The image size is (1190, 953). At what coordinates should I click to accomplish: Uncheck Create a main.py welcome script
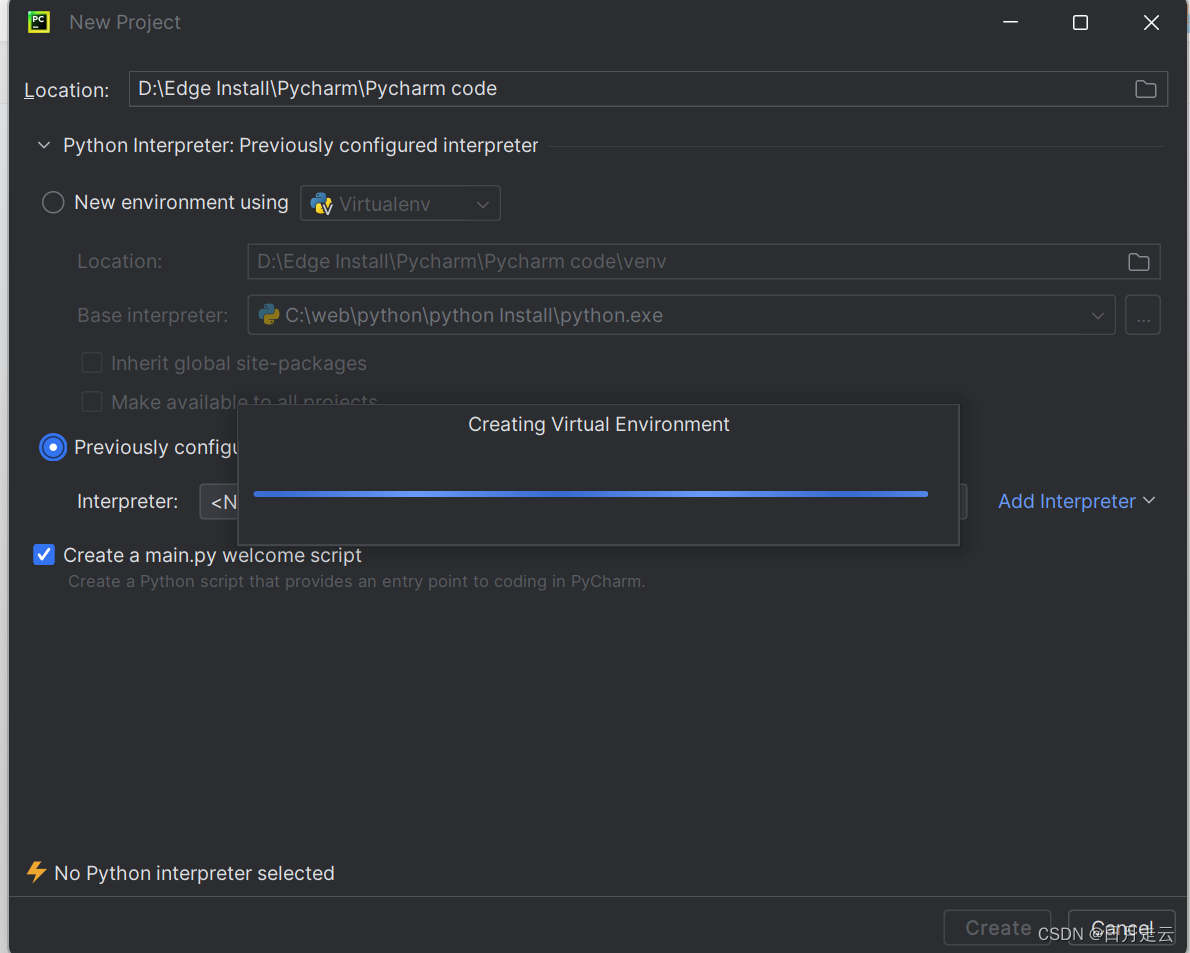tap(44, 555)
